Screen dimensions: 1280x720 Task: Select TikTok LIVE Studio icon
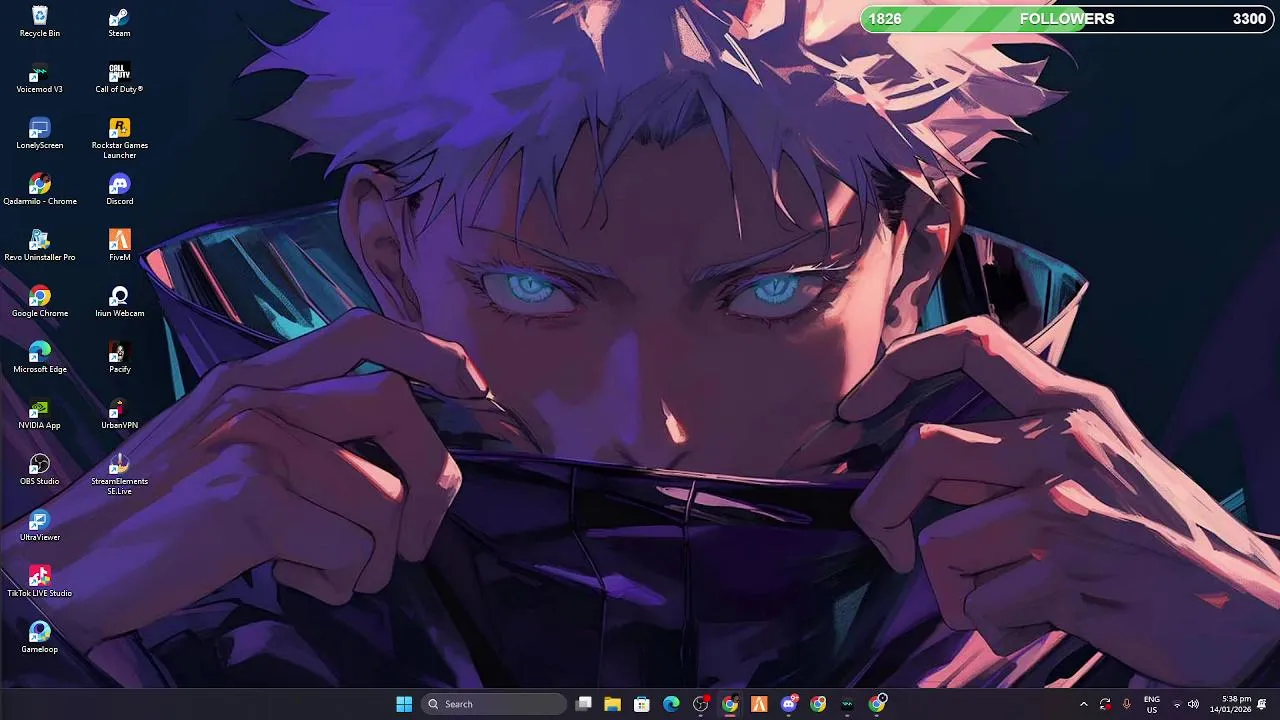point(40,582)
